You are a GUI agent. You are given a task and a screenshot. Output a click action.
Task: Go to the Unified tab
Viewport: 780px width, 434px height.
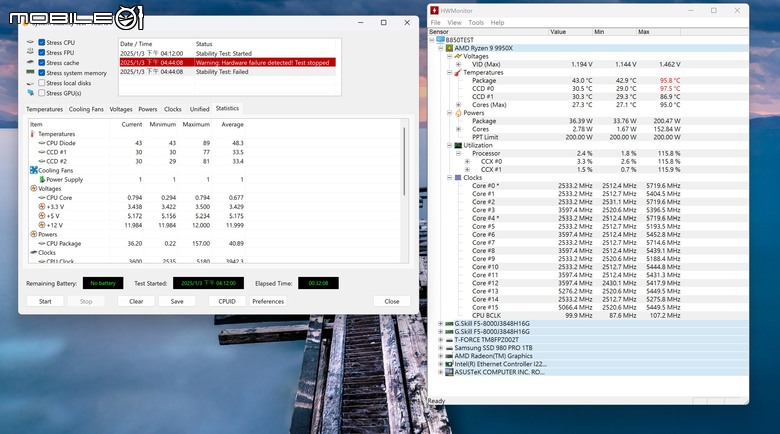pos(199,109)
